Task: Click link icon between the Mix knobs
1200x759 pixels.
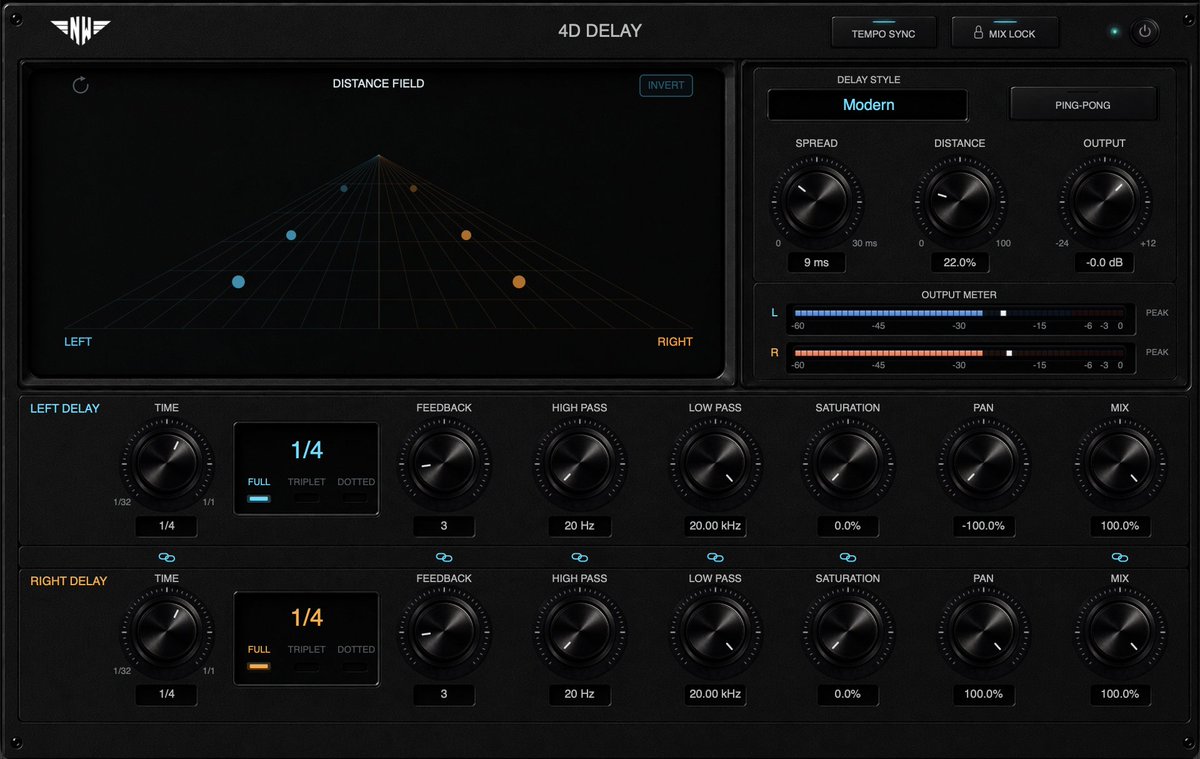Action: 1120,557
